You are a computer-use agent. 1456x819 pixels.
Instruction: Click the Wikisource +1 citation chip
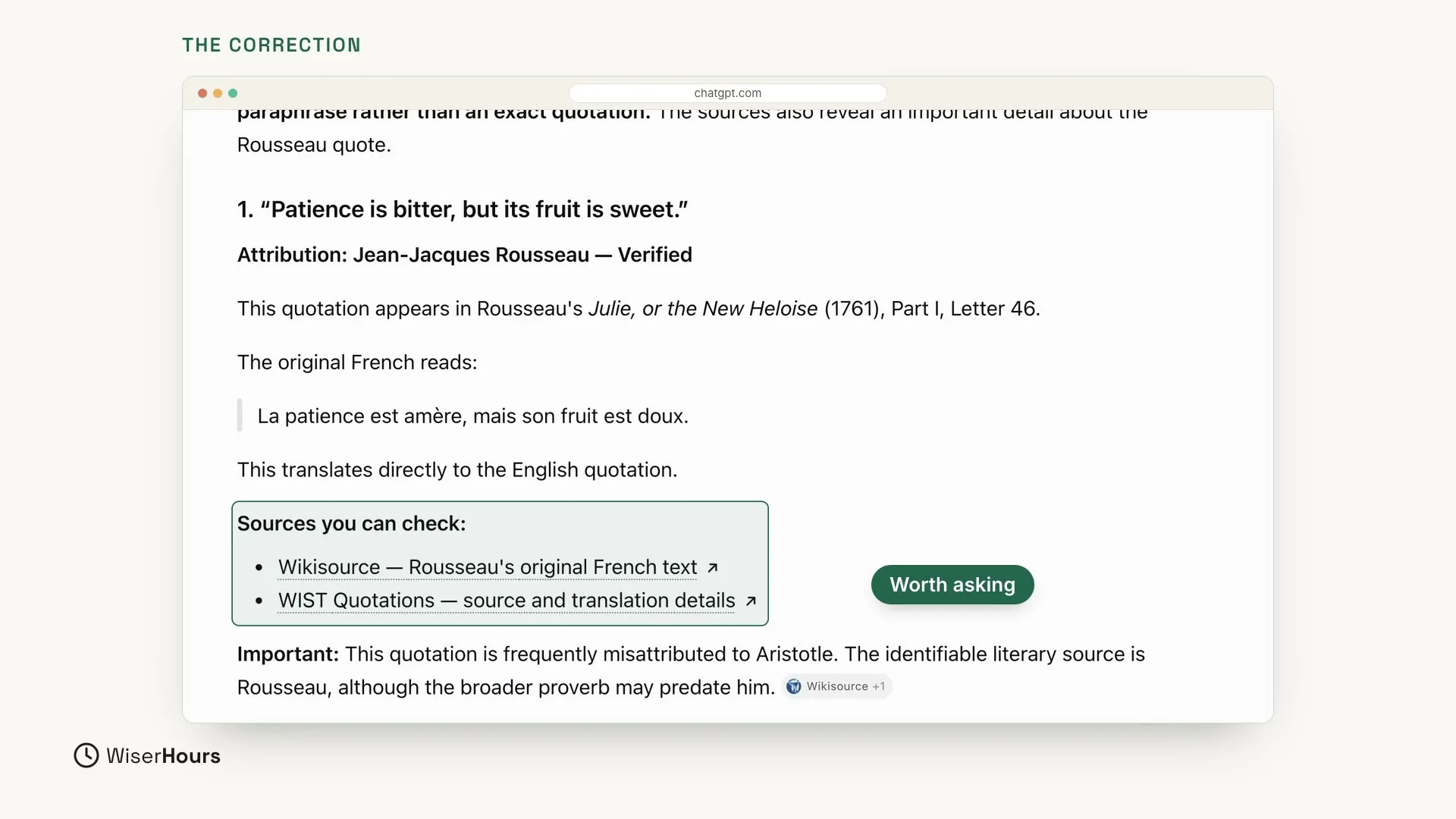[836, 686]
